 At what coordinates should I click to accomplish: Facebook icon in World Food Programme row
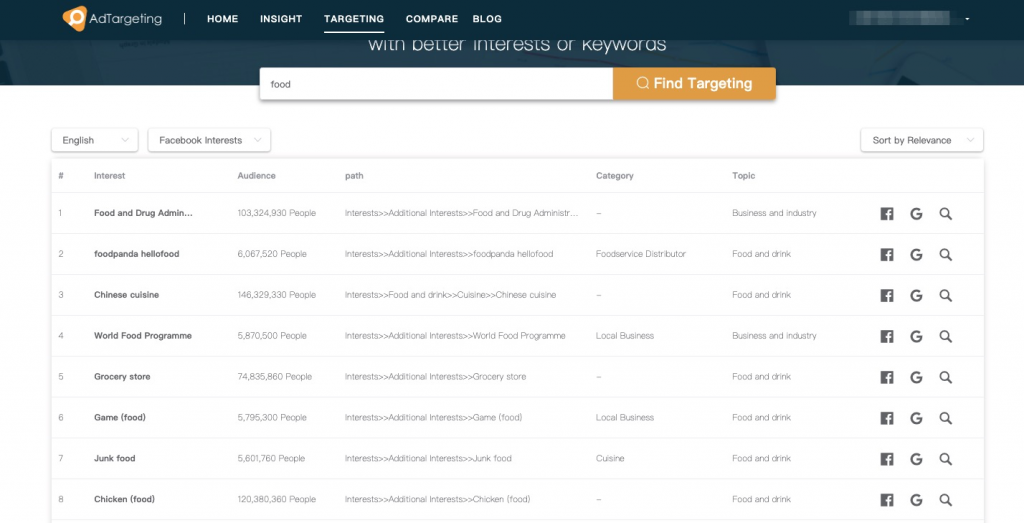click(887, 336)
